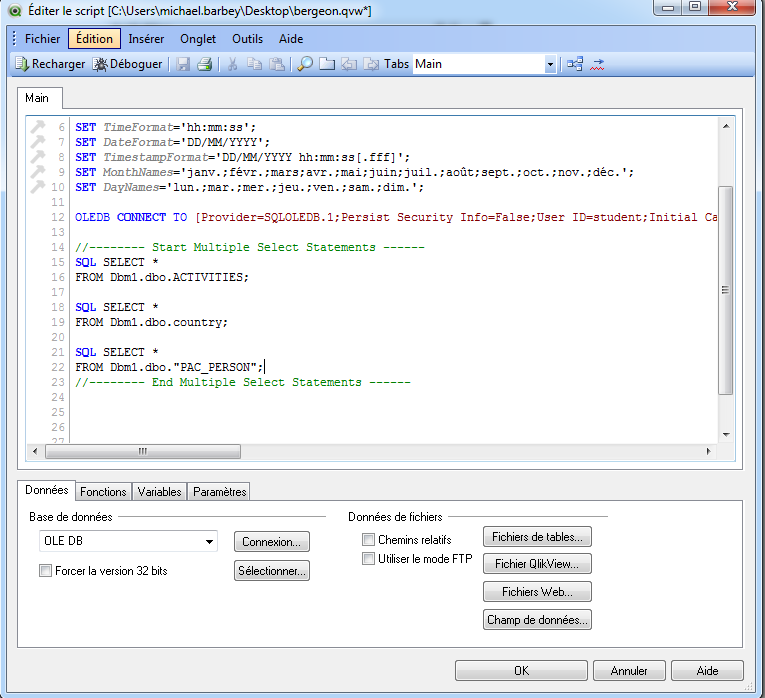
Task: Open the table viewer icon
Action: (575, 64)
